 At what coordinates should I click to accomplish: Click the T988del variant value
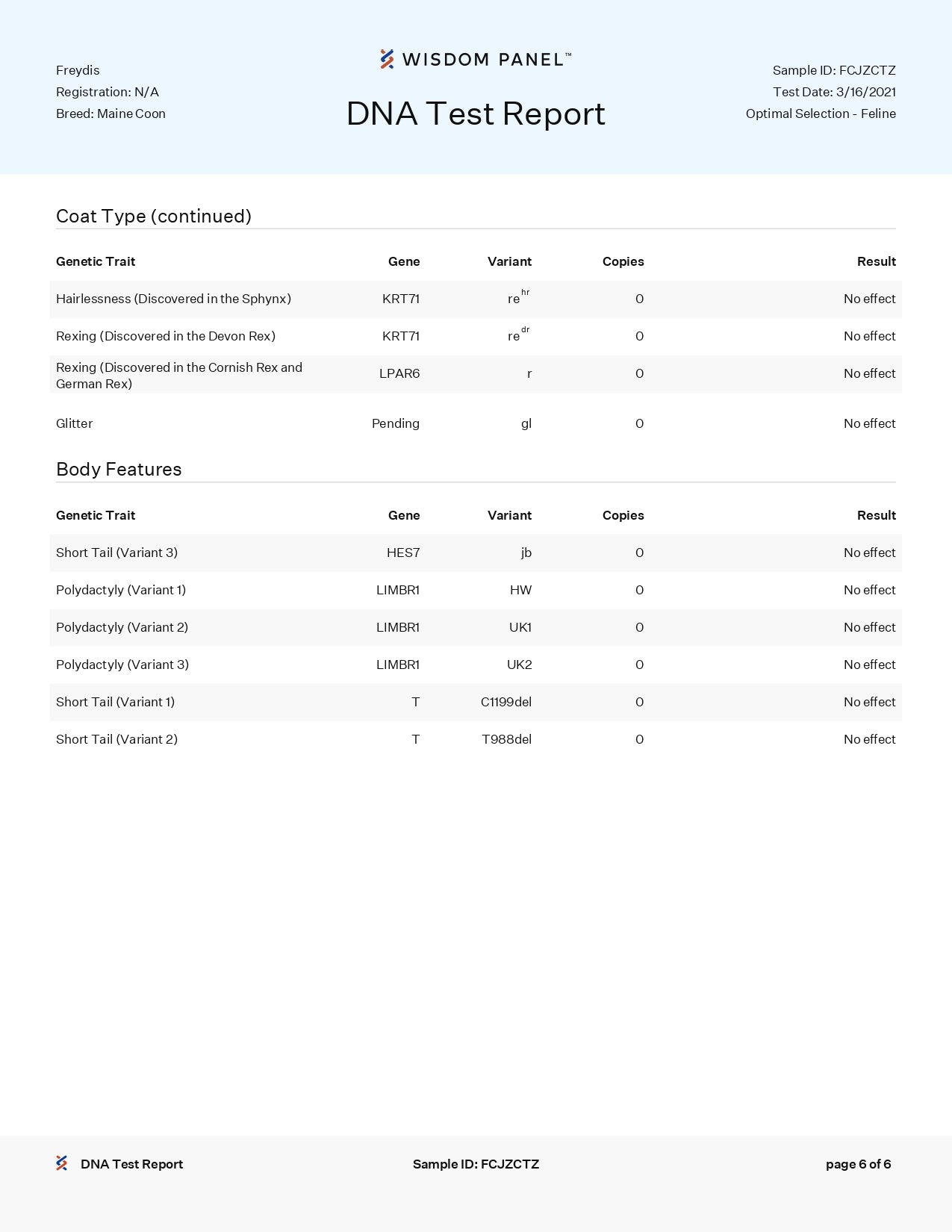coord(506,739)
